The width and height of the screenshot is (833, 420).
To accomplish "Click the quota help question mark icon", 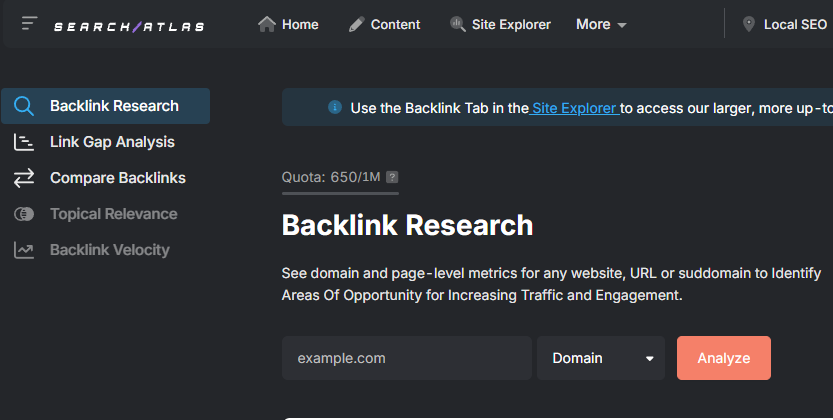I will (392, 177).
